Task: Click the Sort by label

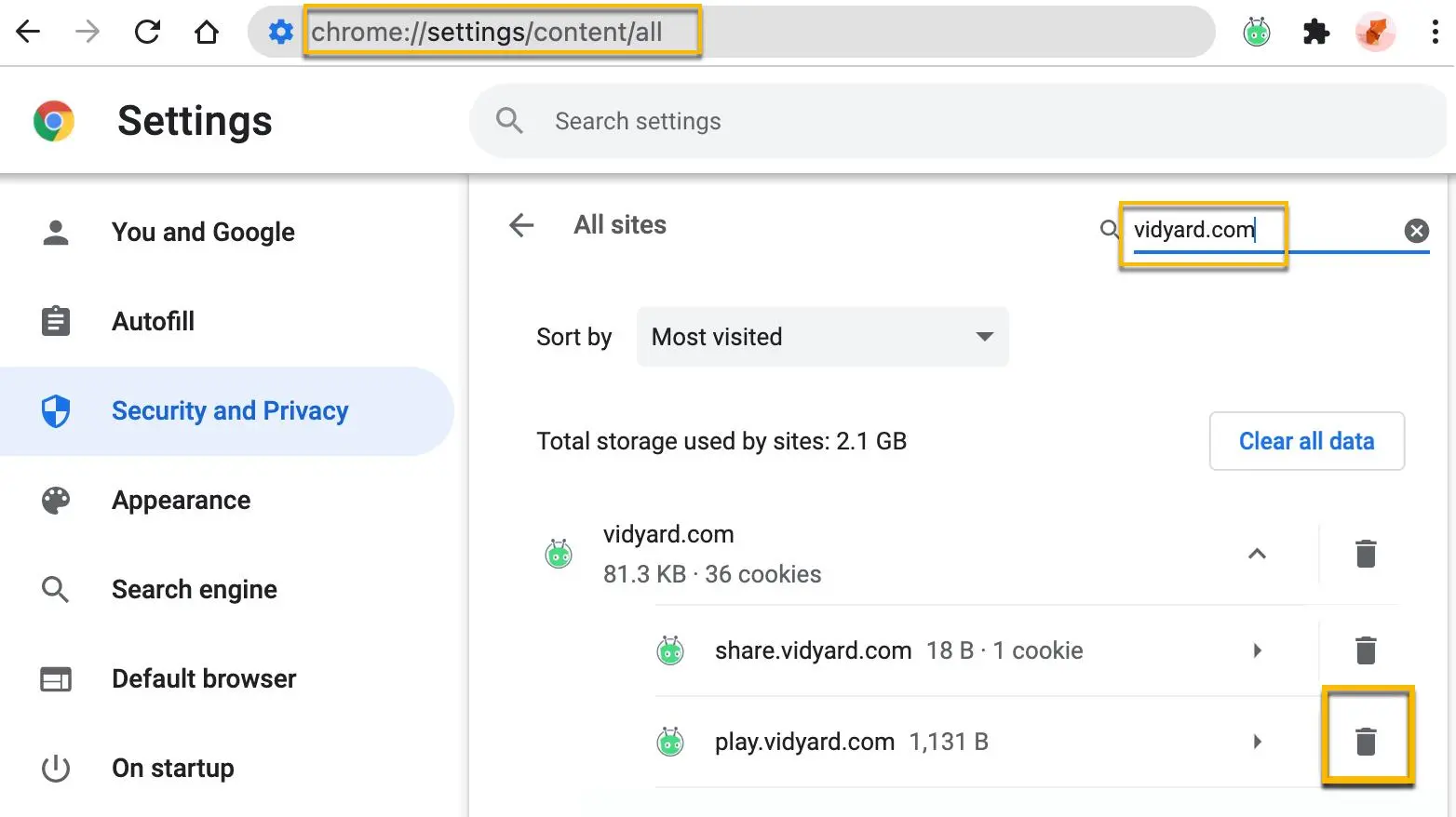Action: pos(574,337)
